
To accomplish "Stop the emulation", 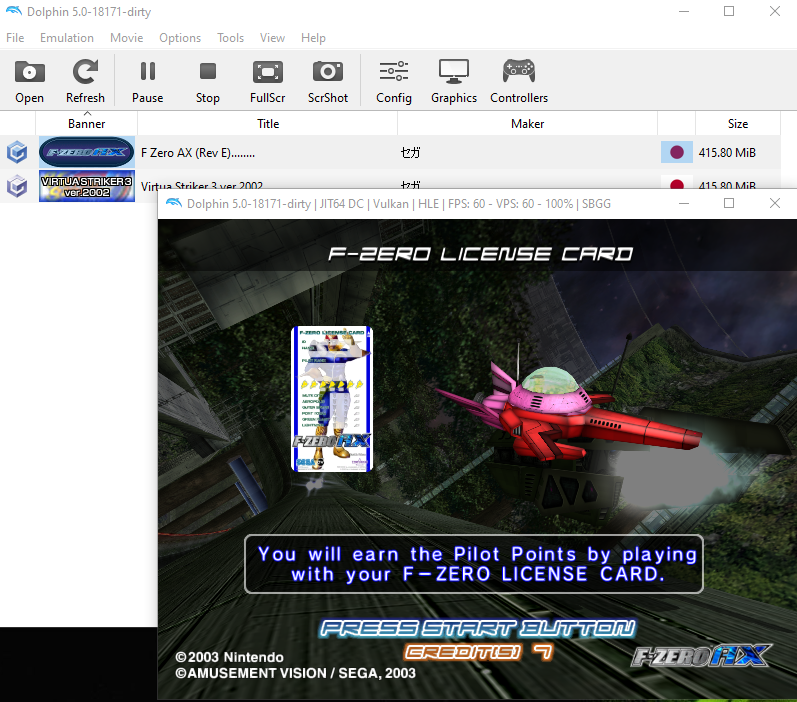I will pos(207,81).
